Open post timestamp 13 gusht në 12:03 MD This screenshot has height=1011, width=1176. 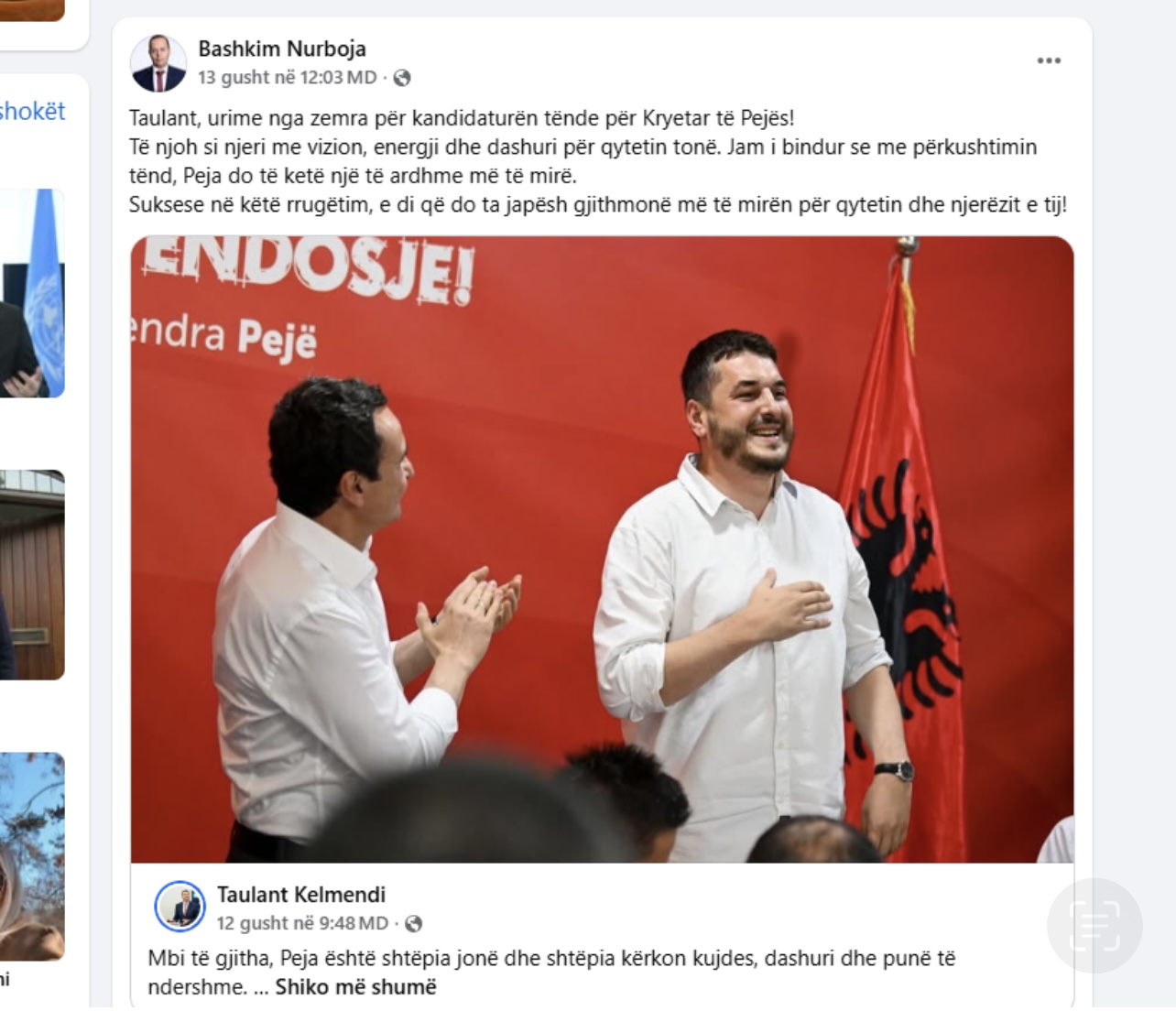click(x=288, y=78)
